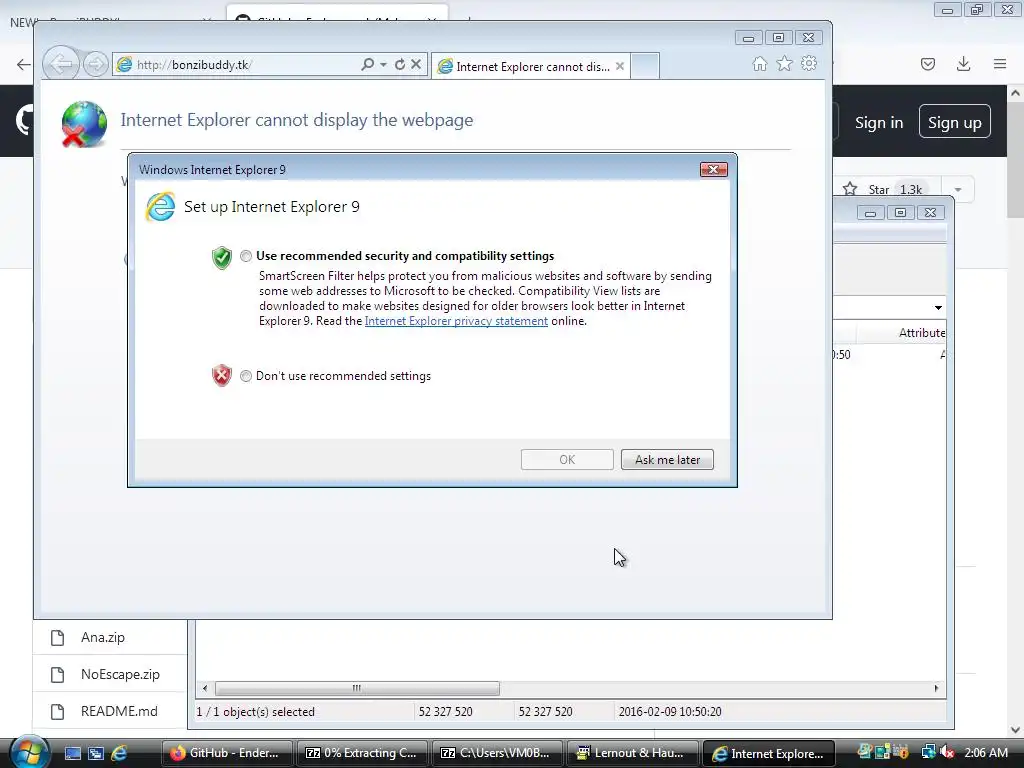Viewport: 1024px width, 768px height.
Task: Open the Firefox hamburger menu
Action: coord(1000,64)
